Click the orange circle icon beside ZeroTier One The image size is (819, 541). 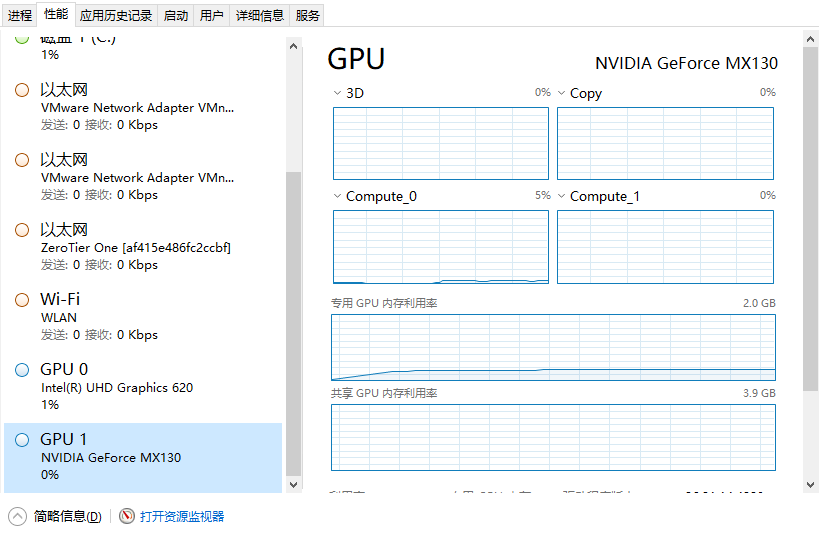coord(22,230)
